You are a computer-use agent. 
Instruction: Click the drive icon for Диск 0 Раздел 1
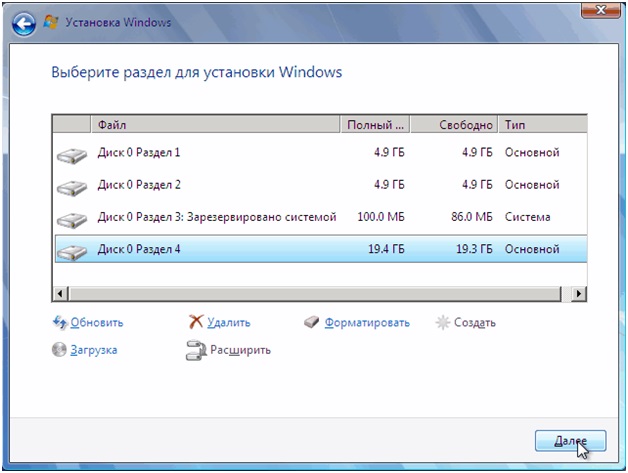tap(71, 155)
